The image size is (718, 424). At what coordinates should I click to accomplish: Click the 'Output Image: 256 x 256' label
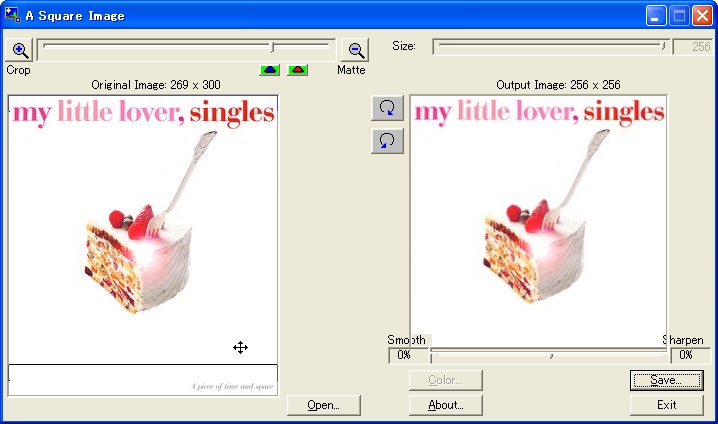[558, 85]
